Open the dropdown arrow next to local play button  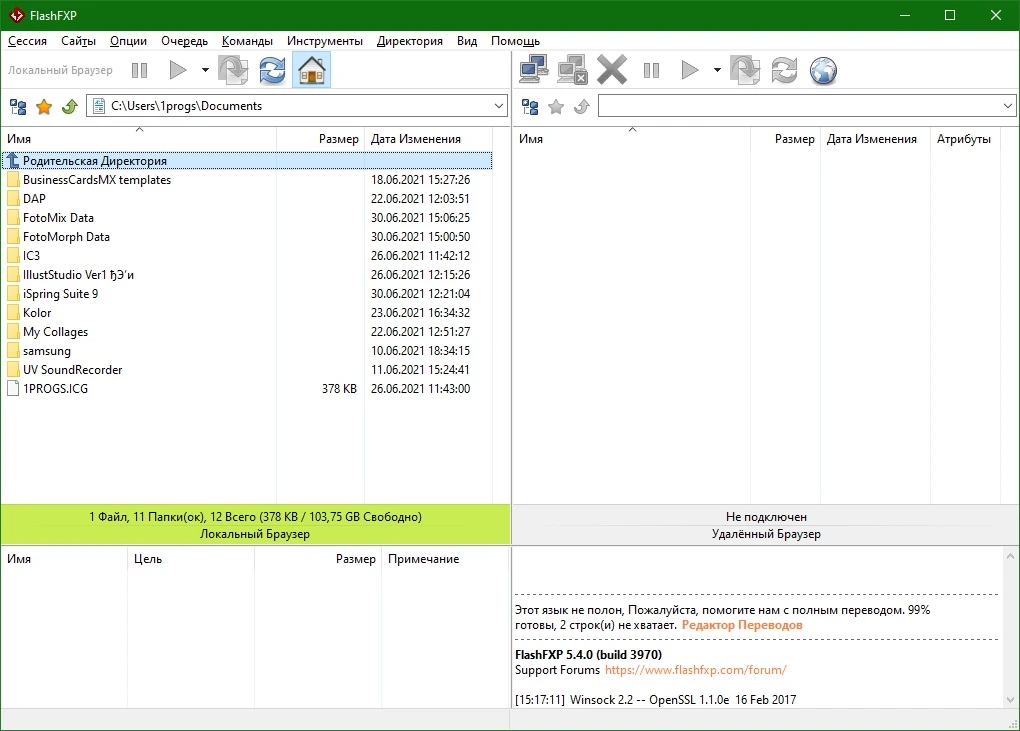(205, 70)
